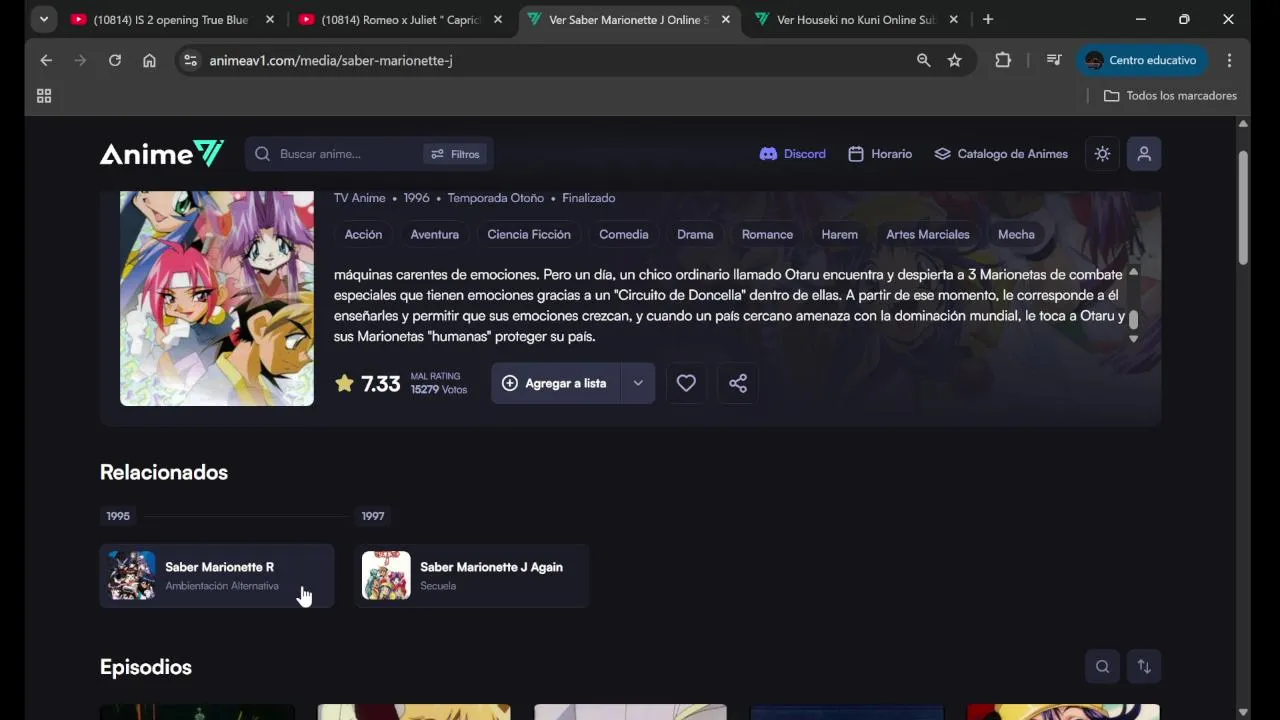
Task: Click the synopsis scrollbar up arrow
Action: (x=1133, y=272)
